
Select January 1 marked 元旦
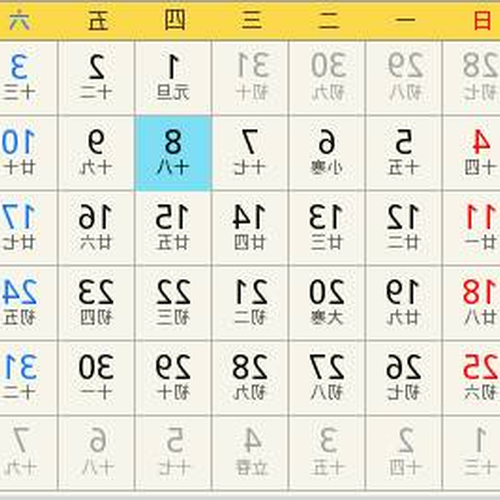click(173, 78)
